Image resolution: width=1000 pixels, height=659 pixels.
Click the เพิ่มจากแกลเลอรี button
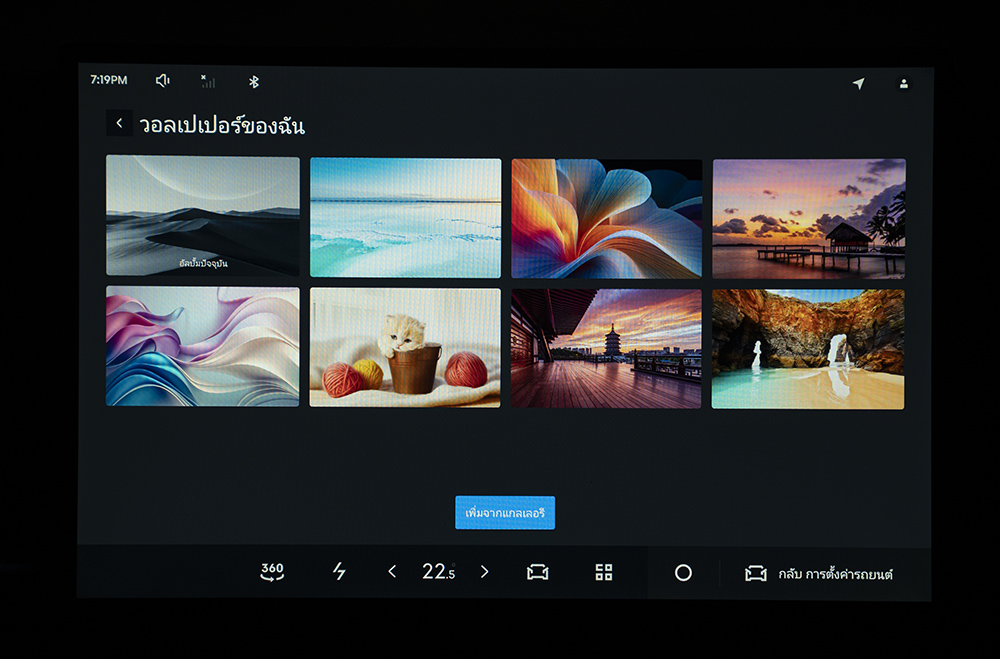505,513
